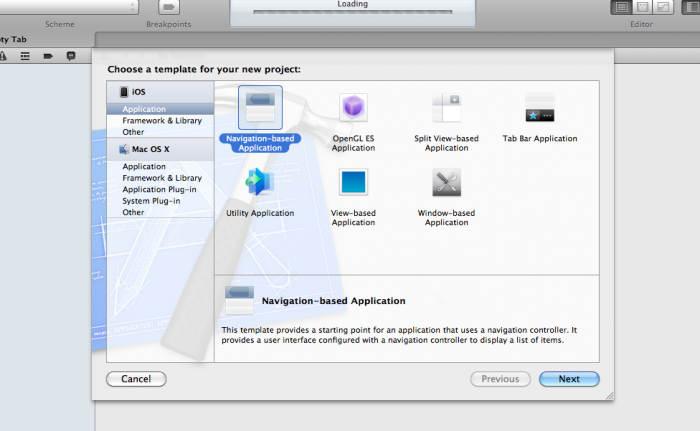Select the iOS section header
Viewport: 700px width, 431px height.
(x=160, y=92)
